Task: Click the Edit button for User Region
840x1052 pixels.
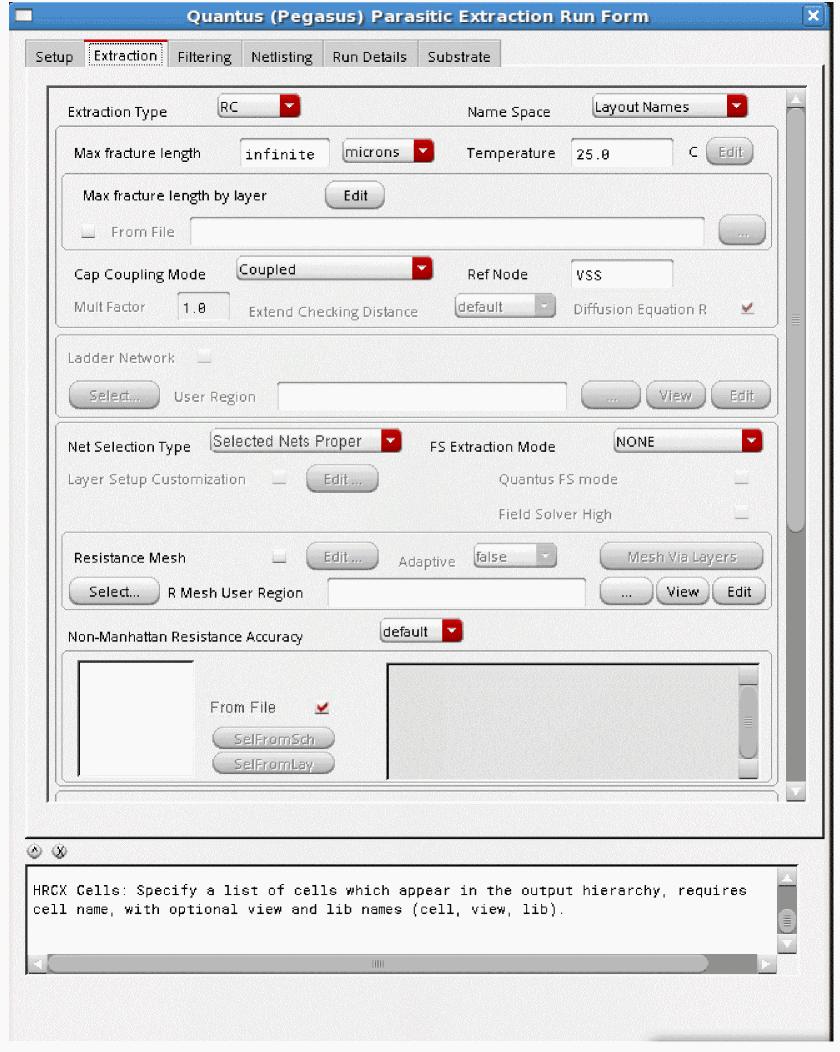Action: (741, 396)
